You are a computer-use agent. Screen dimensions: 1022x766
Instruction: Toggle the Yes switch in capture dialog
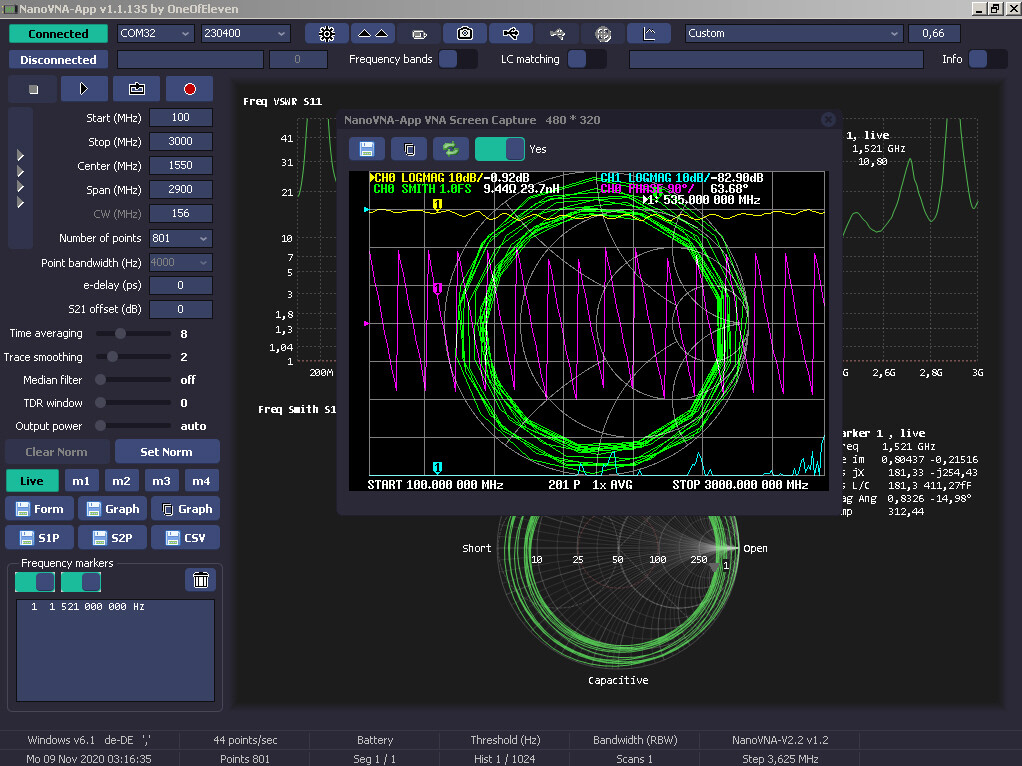point(499,149)
